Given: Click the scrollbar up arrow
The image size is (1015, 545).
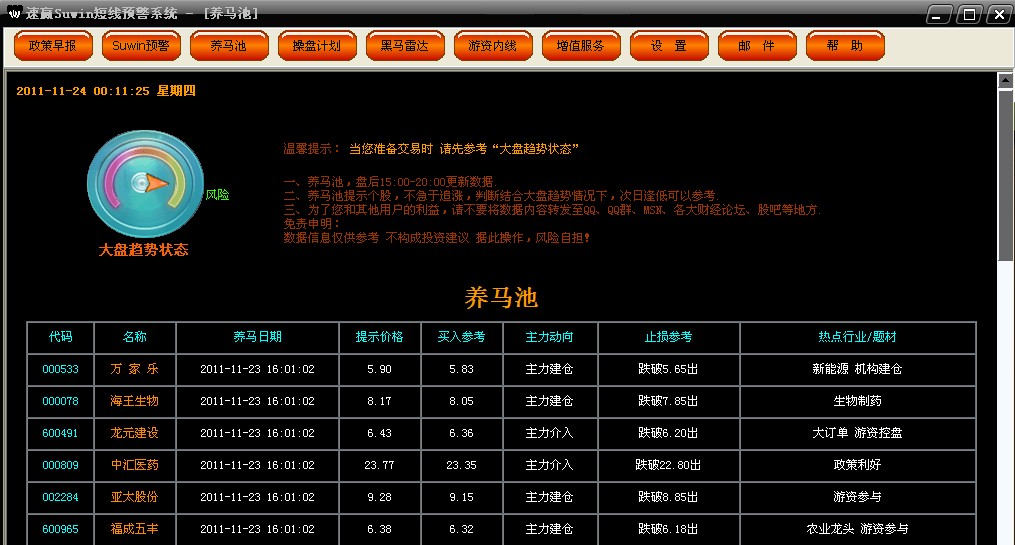Looking at the screenshot, I should click(x=1006, y=81).
